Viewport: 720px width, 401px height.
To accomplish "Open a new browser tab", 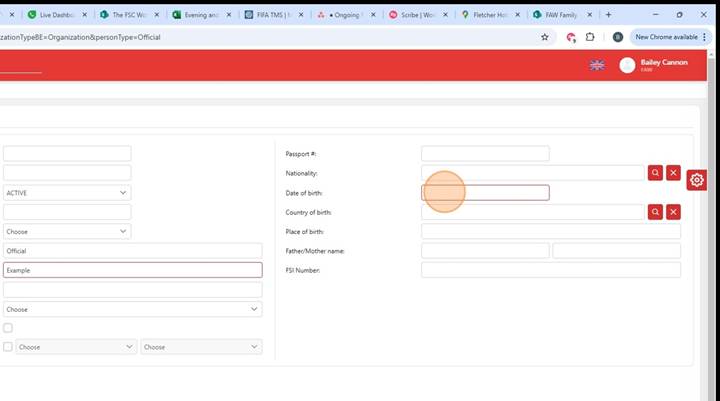I will (x=608, y=15).
